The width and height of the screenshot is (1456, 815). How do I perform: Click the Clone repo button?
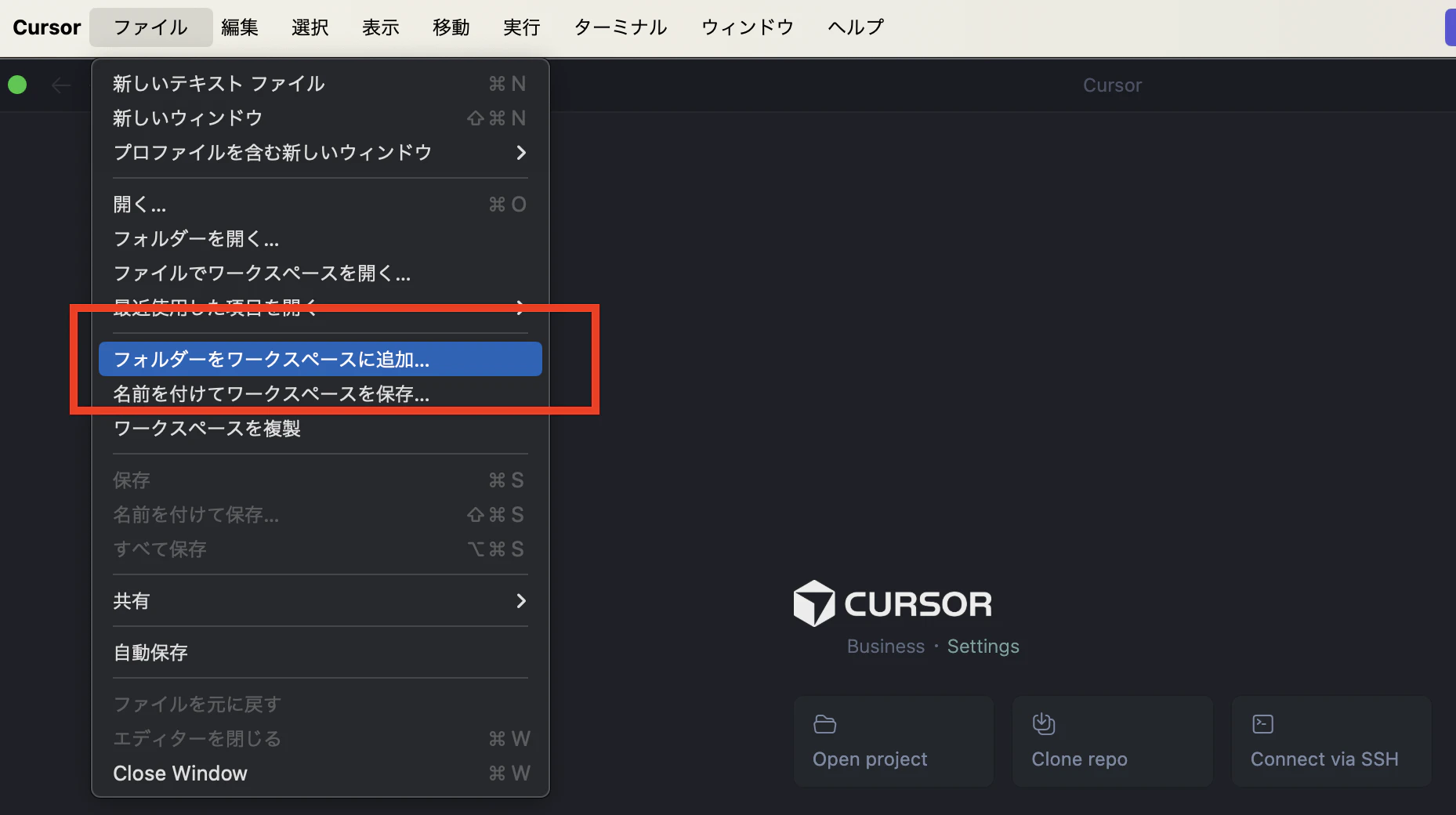(1113, 741)
